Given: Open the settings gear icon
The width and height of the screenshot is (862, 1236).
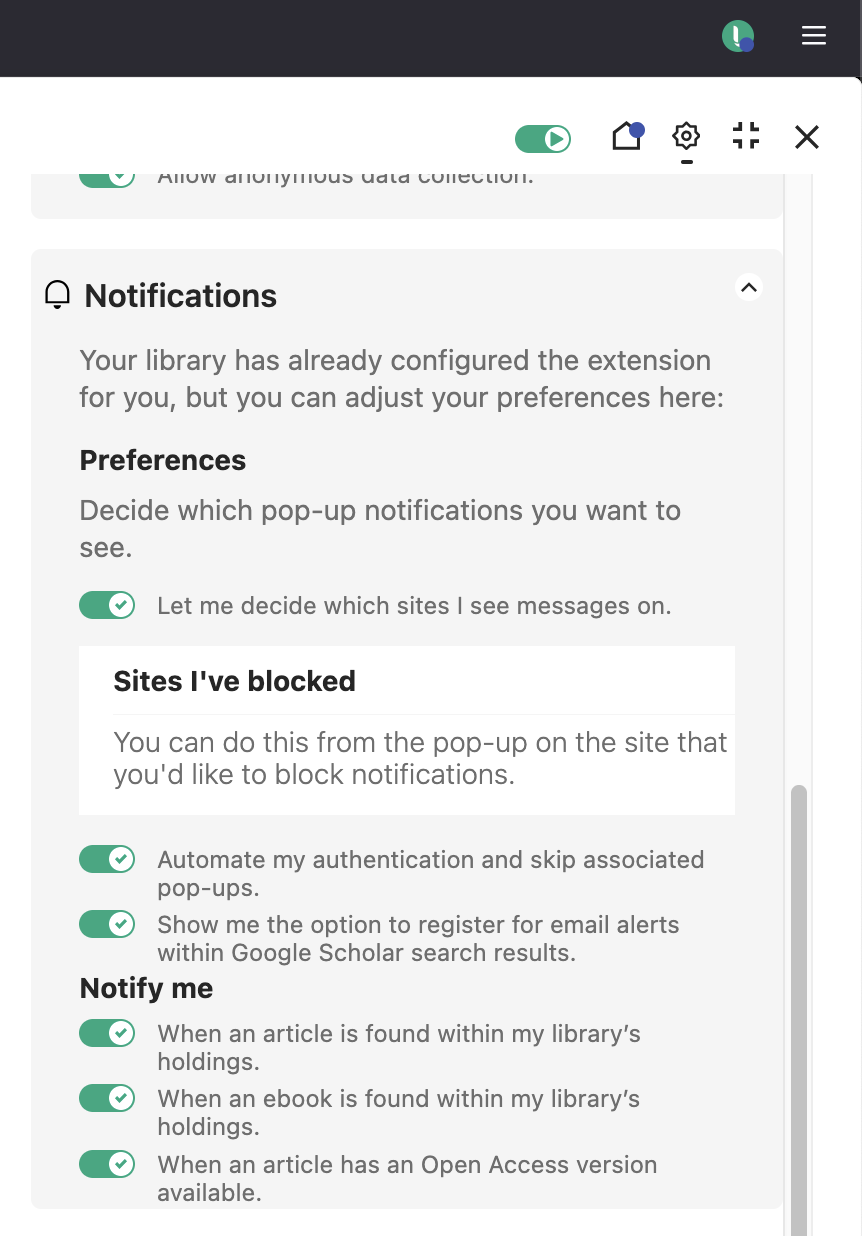Looking at the screenshot, I should pos(686,136).
